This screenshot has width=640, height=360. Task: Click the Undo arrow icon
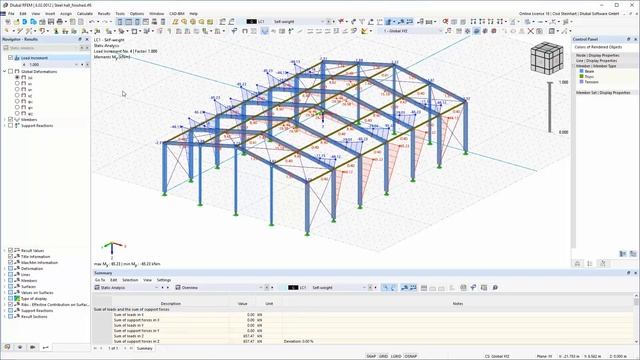pos(92,22)
